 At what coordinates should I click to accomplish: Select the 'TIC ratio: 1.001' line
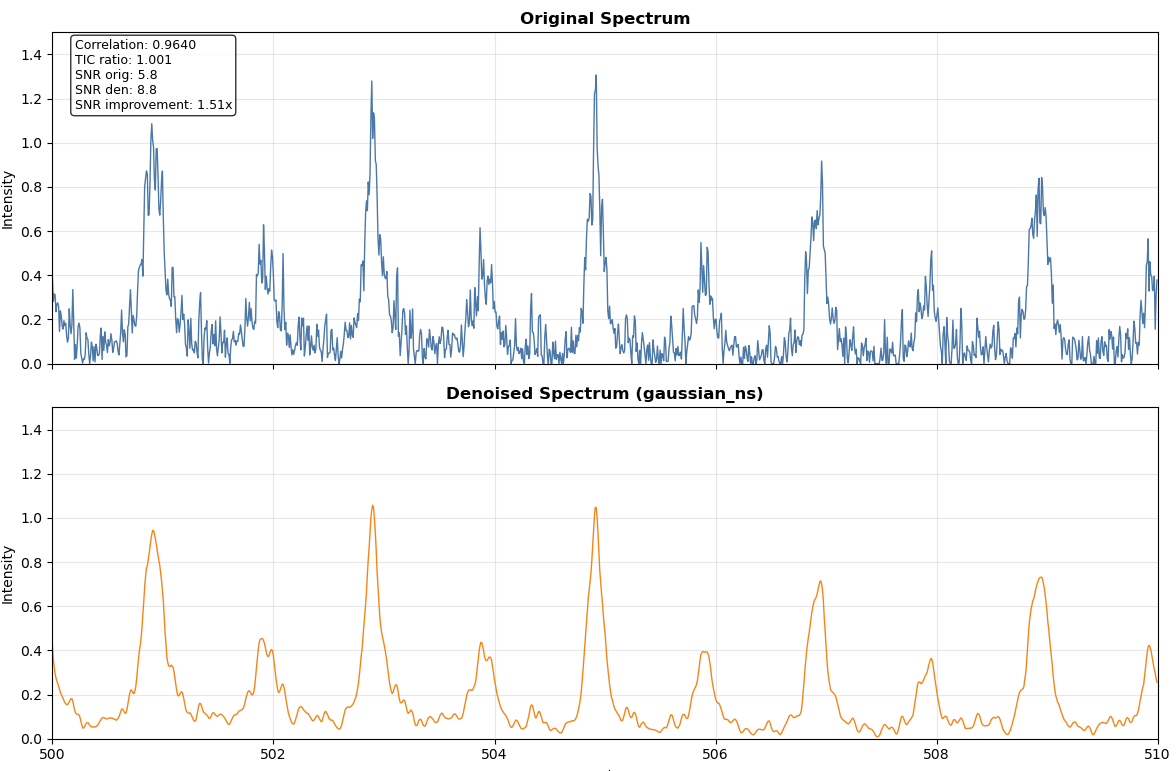pos(123,60)
